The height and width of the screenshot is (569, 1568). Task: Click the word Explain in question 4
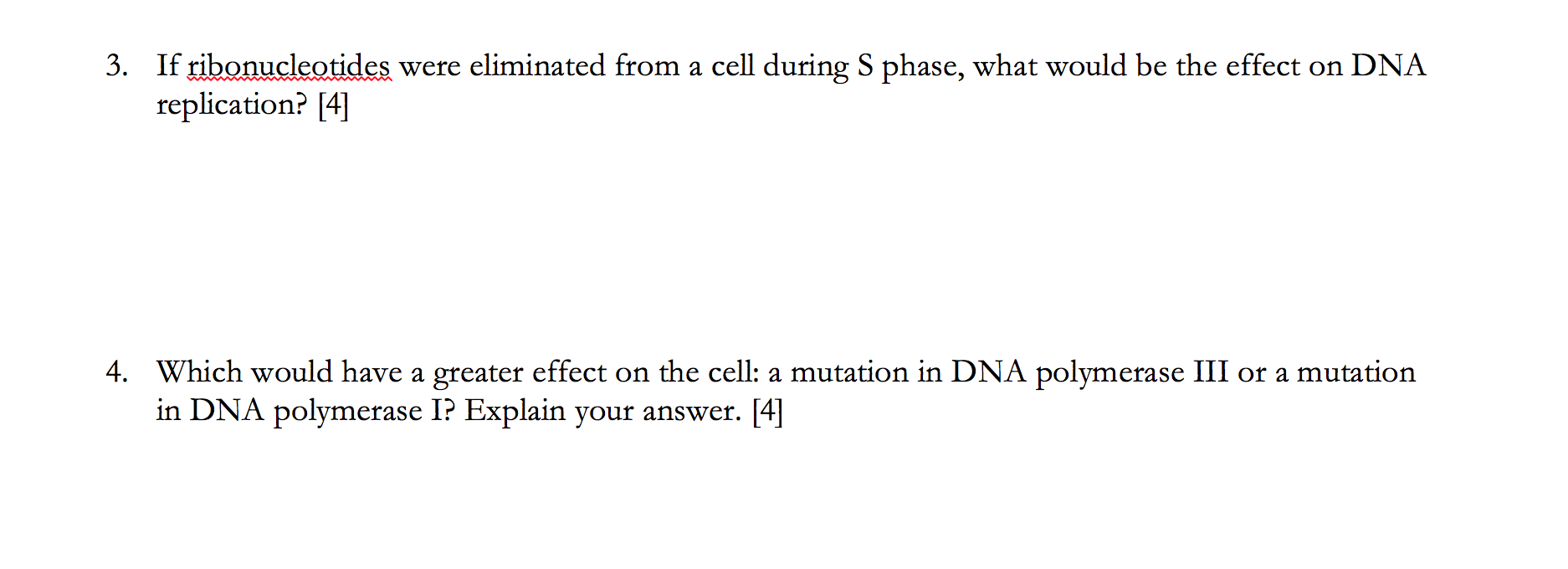coord(515,411)
